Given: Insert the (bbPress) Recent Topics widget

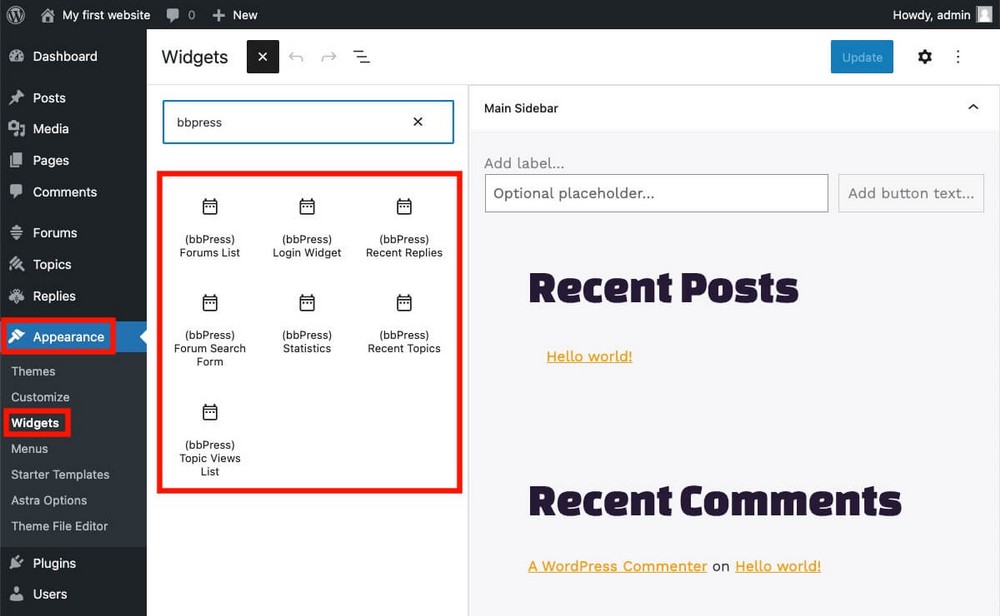Looking at the screenshot, I should tap(404, 324).
